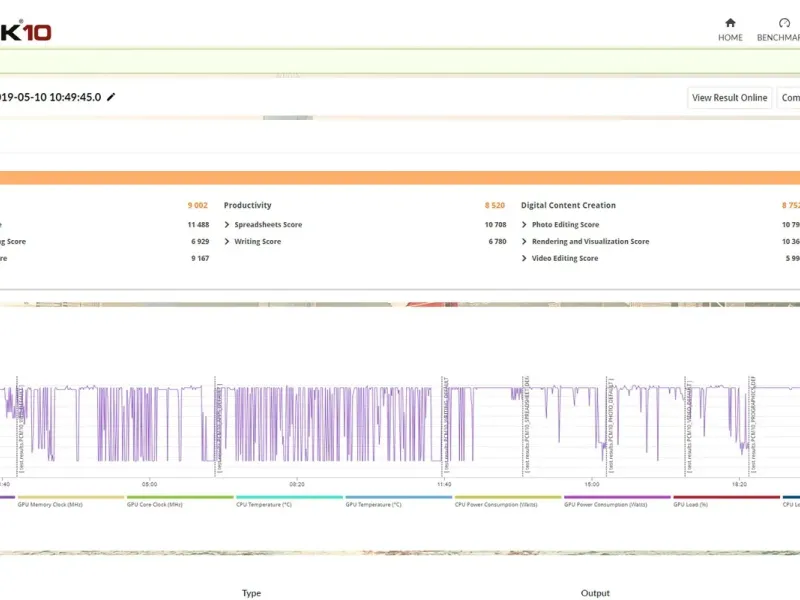Click the result date 10:49:45.0 title
The width and height of the screenshot is (800, 600).
[50, 97]
